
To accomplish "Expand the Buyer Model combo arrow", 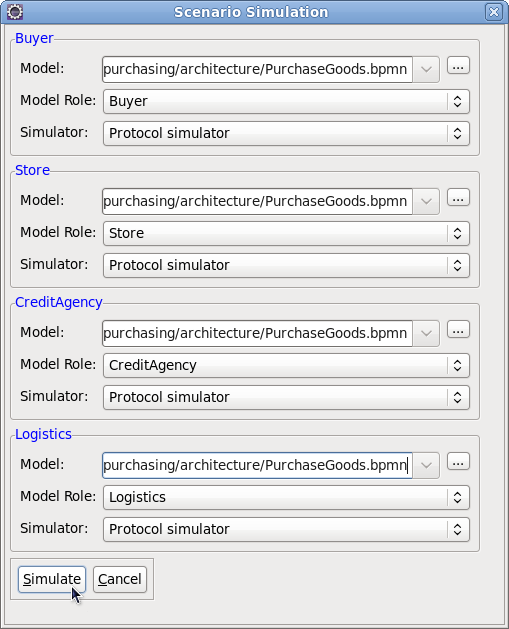I will [x=426, y=69].
